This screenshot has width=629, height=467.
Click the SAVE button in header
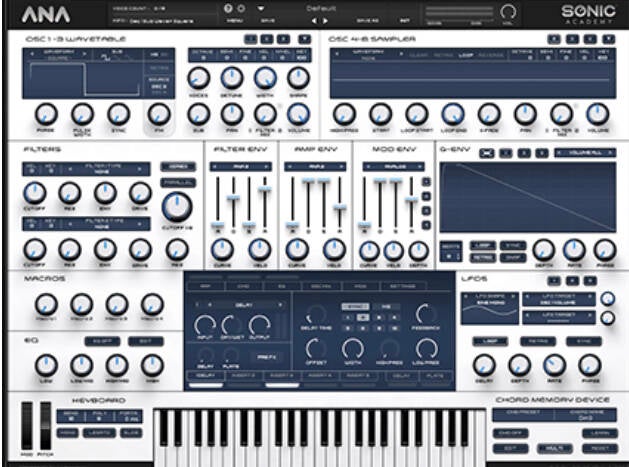(268, 20)
